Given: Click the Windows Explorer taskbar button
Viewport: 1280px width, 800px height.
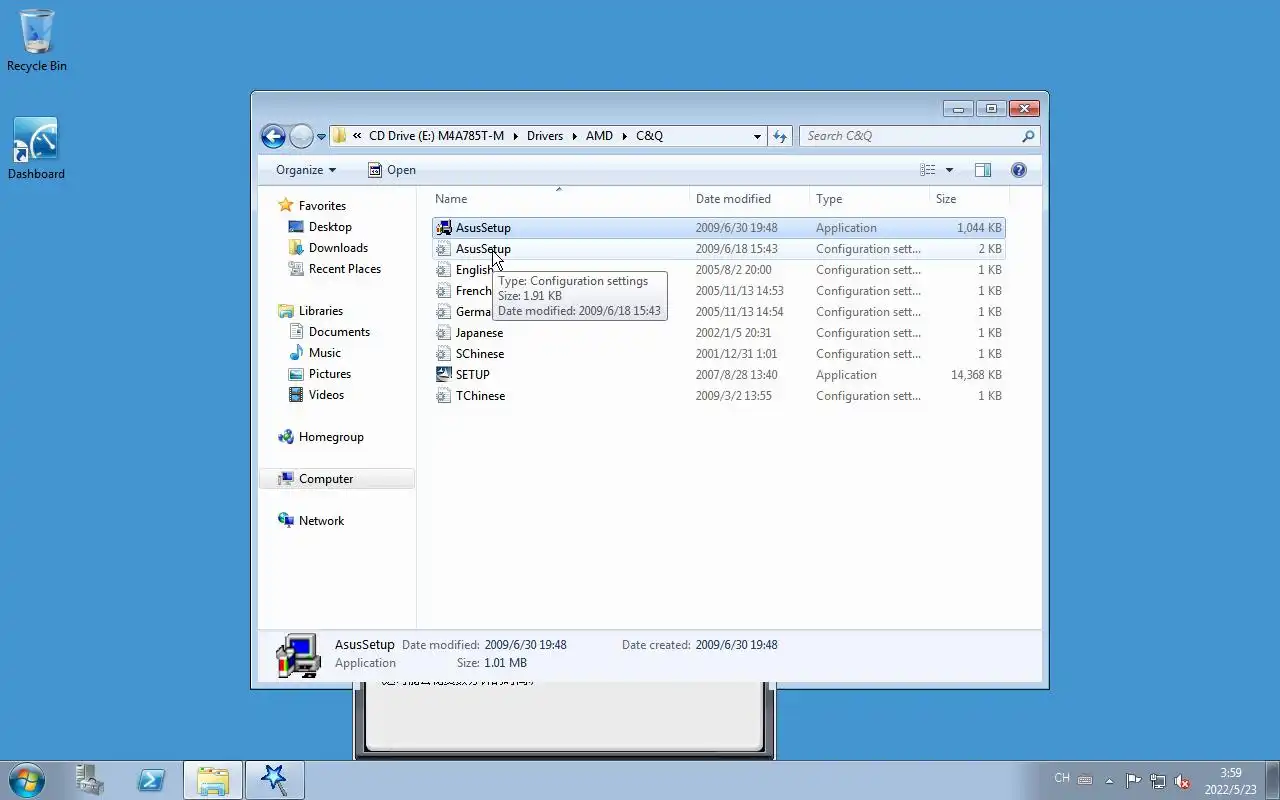Looking at the screenshot, I should click(x=212, y=780).
